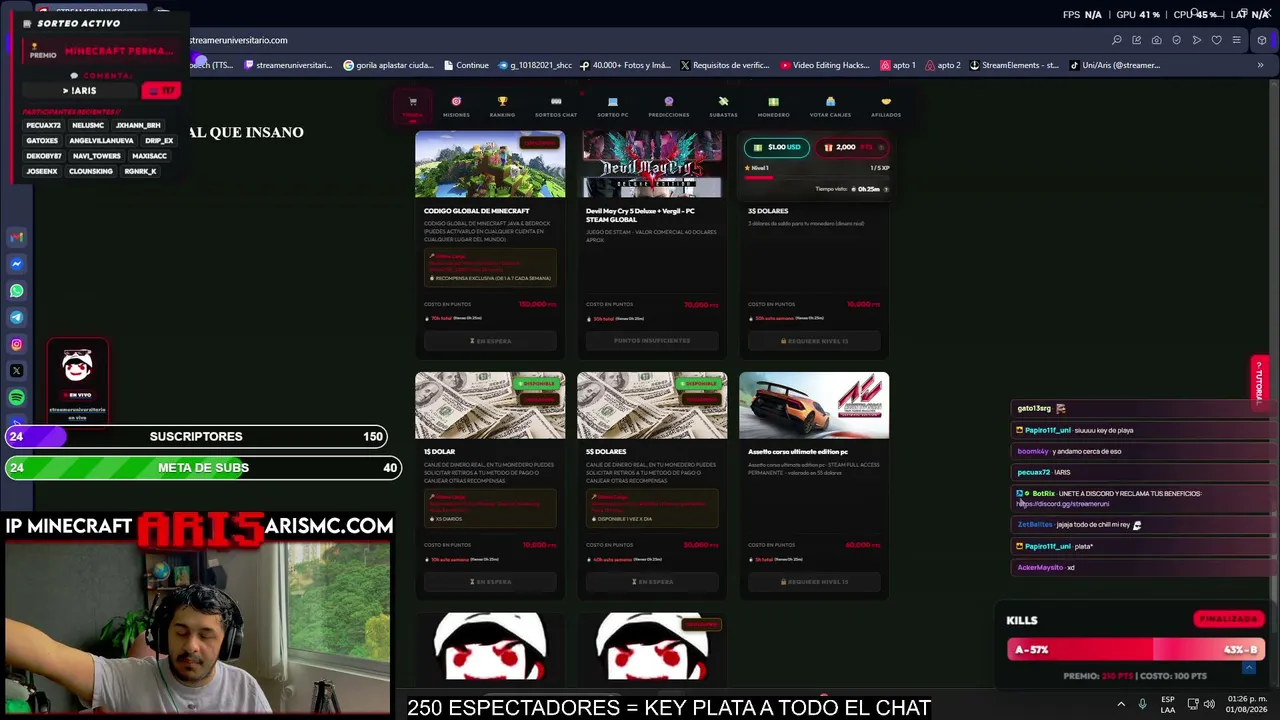Click the 1$ Dolar money image
The width and height of the screenshot is (1280, 720).
pos(490,405)
